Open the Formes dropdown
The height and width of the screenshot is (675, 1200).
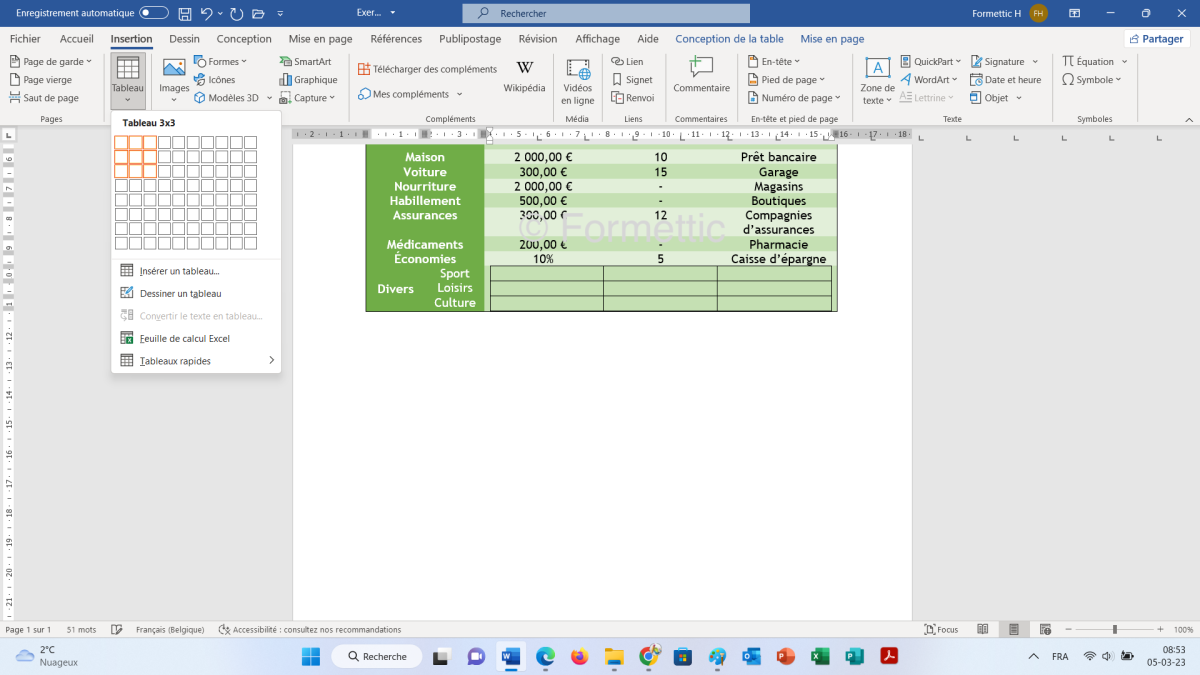point(220,62)
